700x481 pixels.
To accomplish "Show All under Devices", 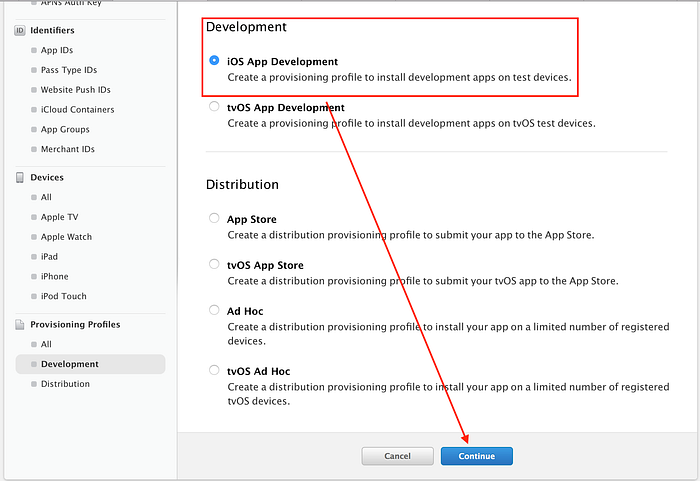I will 46,197.
